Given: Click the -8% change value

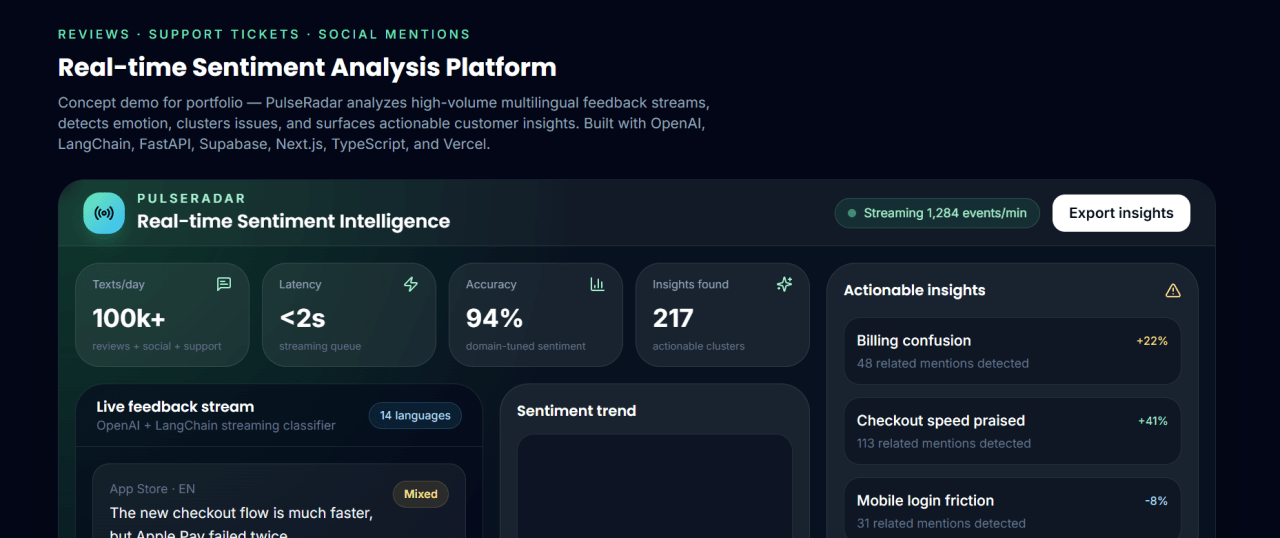Looking at the screenshot, I should [1156, 501].
